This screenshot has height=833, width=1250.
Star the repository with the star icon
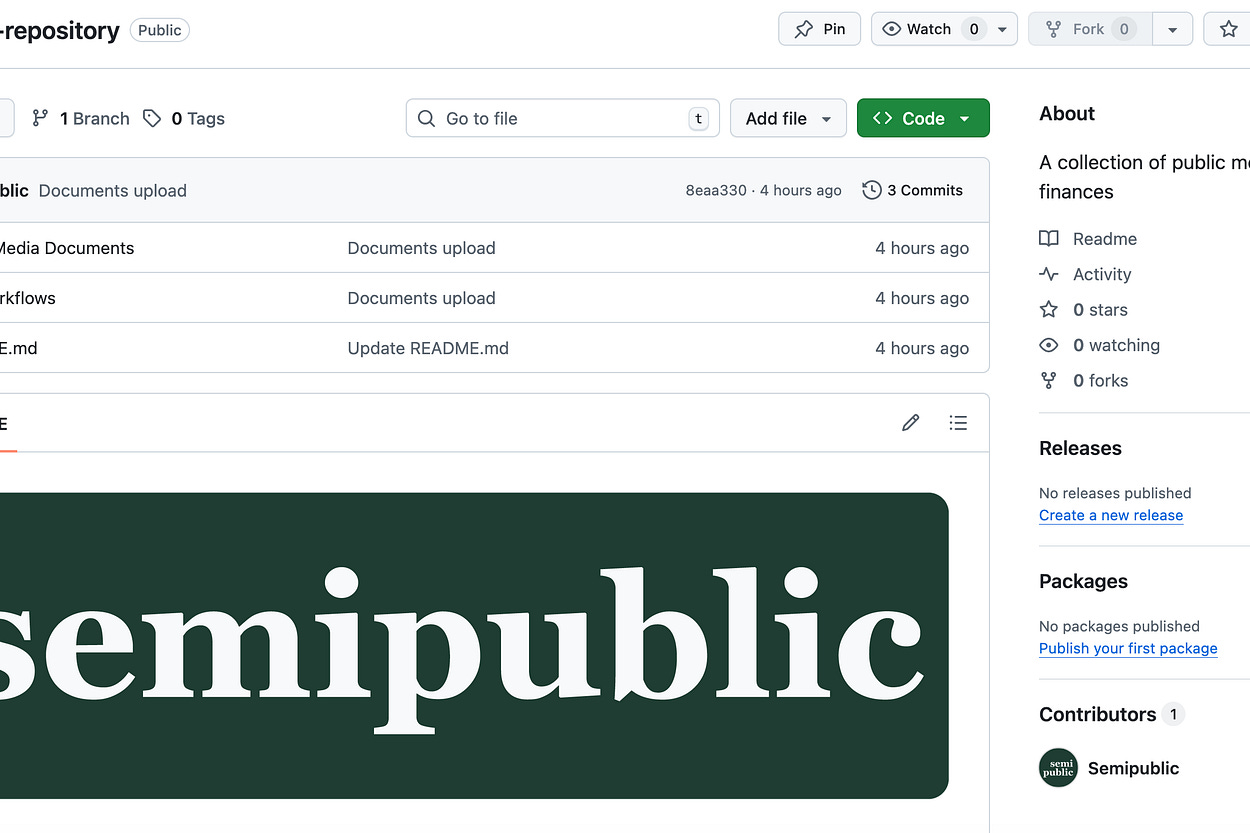1228,29
